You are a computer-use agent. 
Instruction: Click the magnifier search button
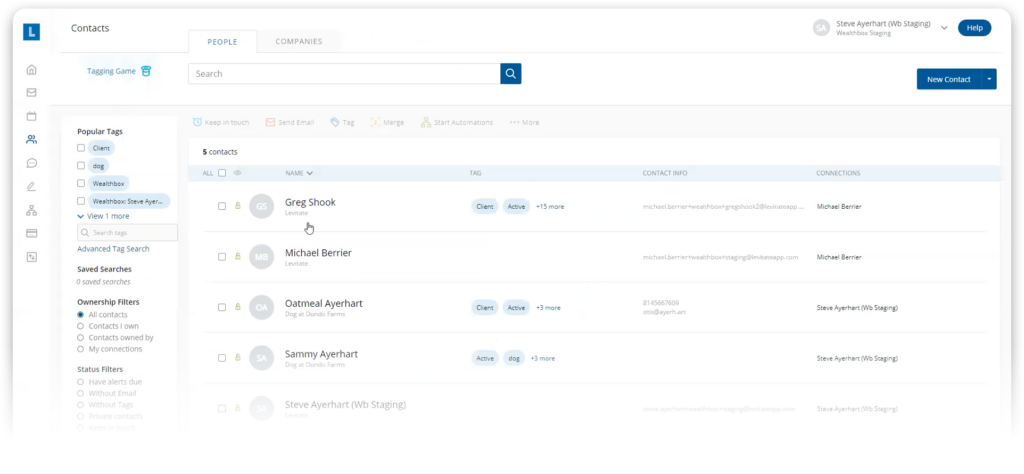(x=511, y=74)
